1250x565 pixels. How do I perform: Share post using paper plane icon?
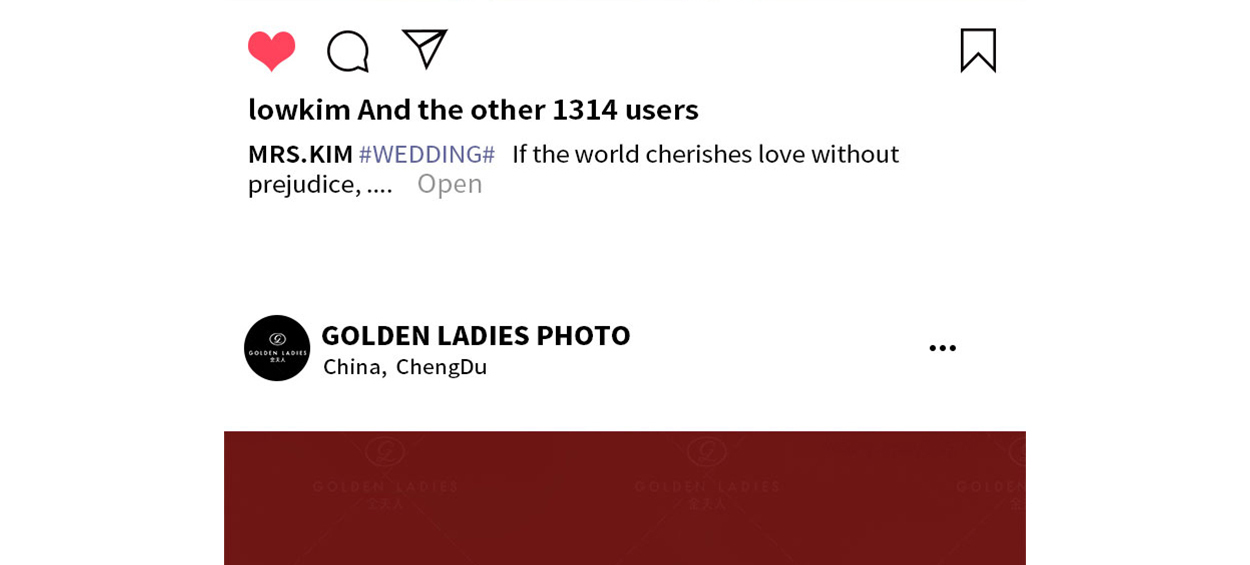tap(424, 49)
